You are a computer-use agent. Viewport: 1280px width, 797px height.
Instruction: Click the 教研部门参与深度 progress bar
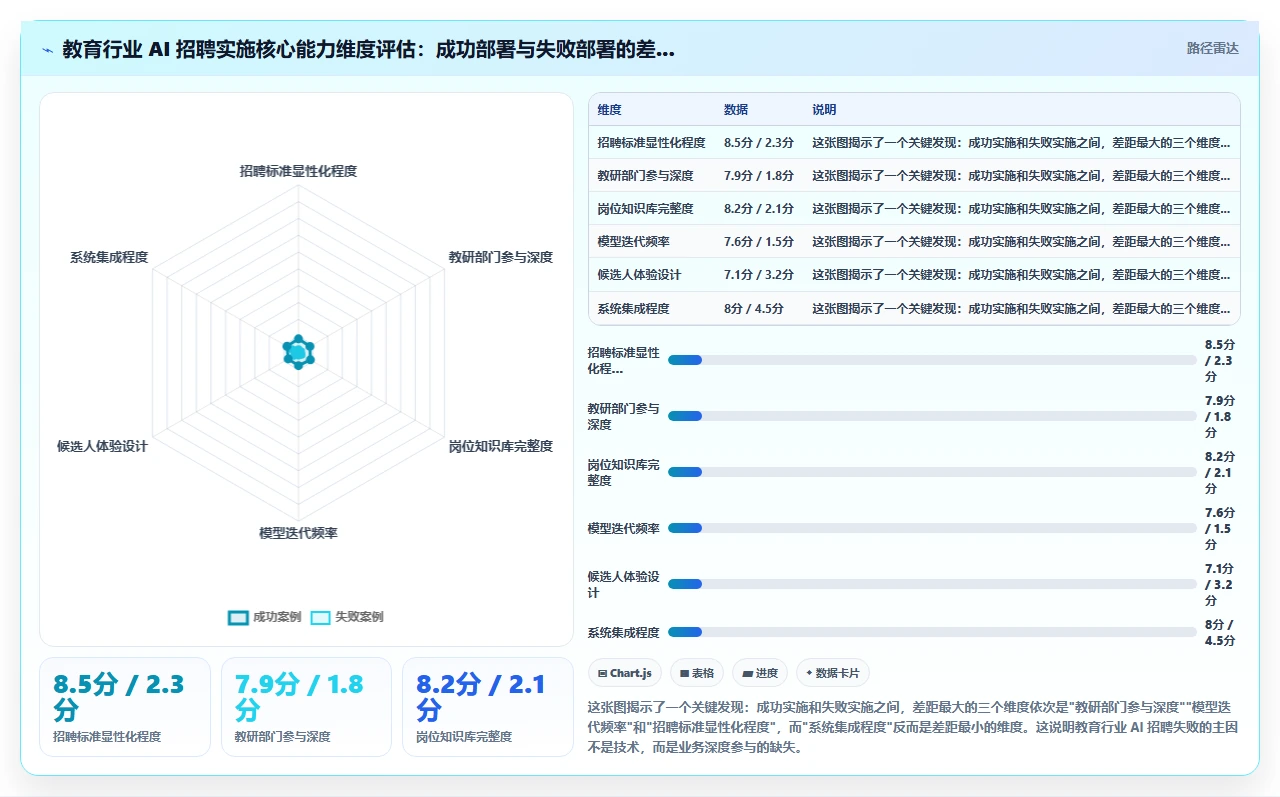(932, 416)
